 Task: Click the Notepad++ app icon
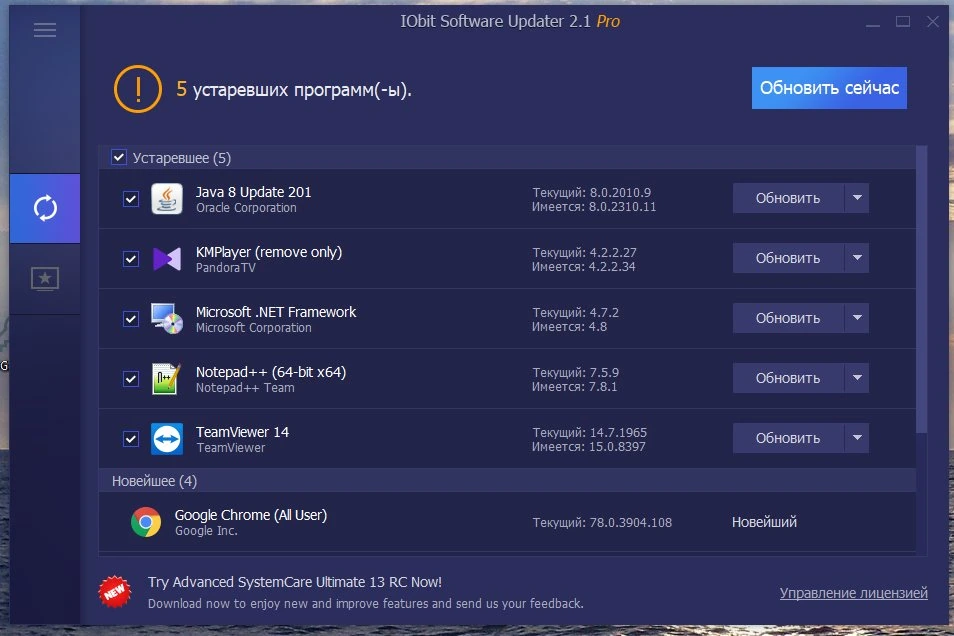[x=167, y=379]
